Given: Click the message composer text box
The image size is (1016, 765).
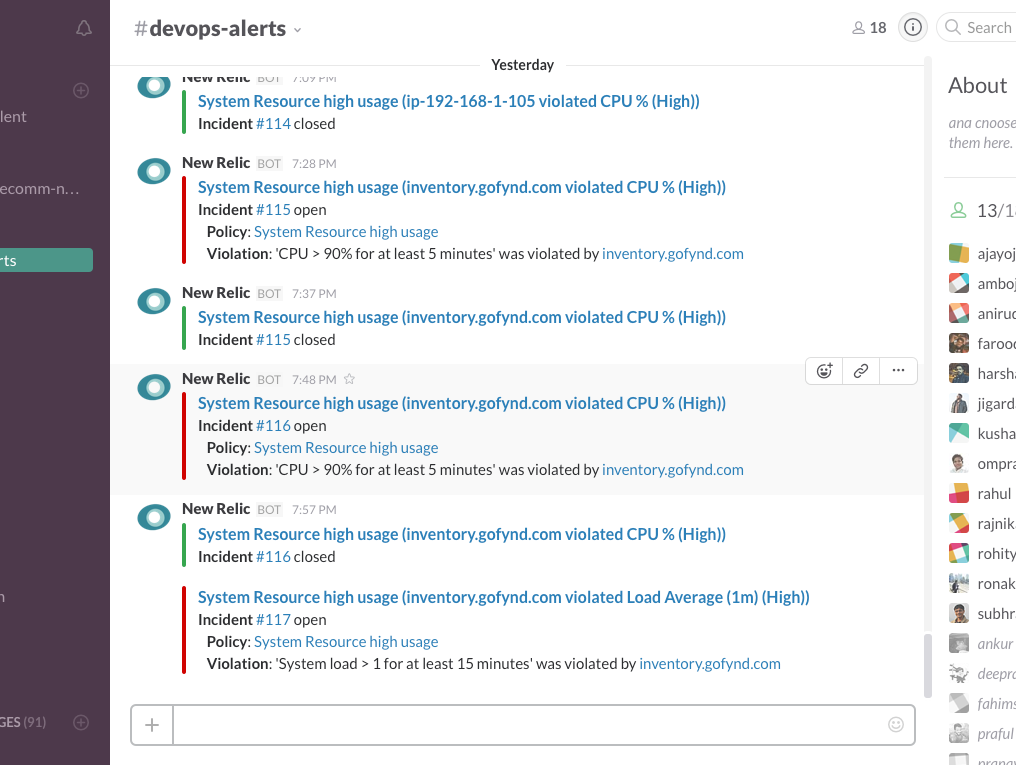Looking at the screenshot, I should (x=530, y=725).
